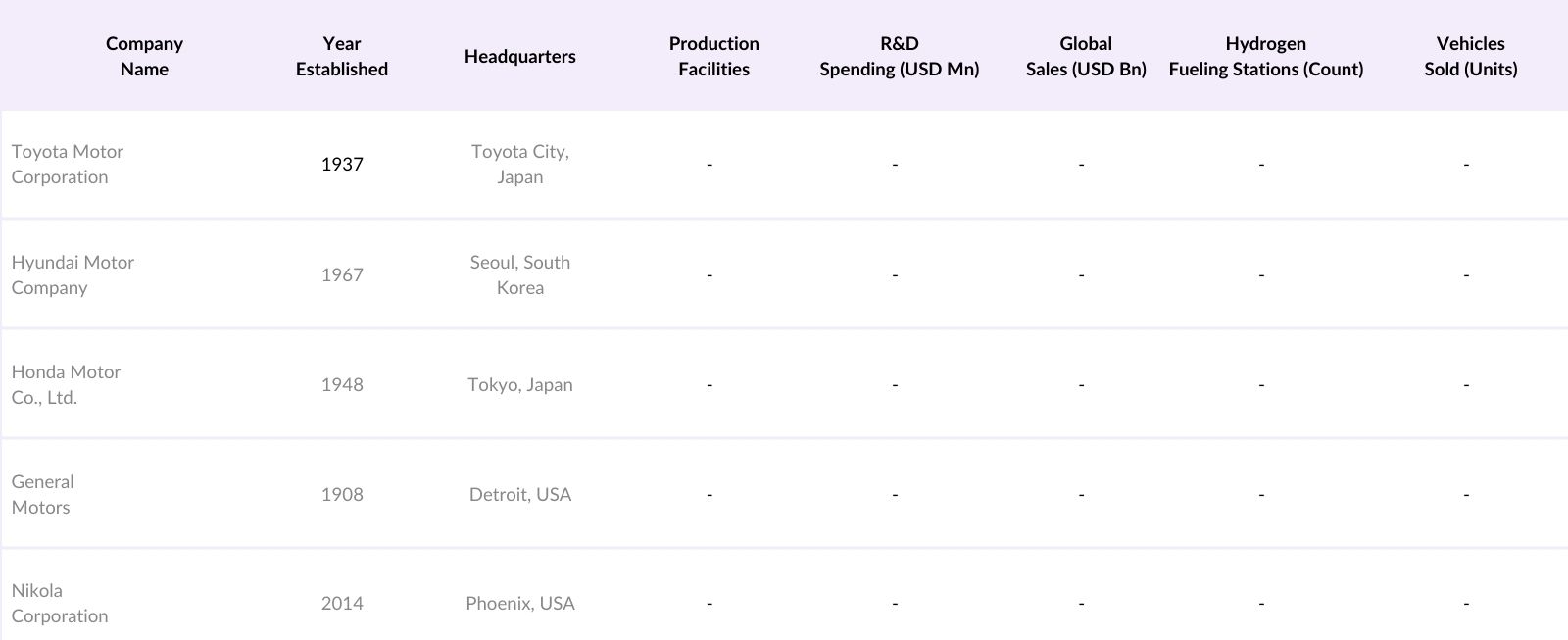This screenshot has width=1568, height=640.
Task: Click the Global Sales (USD Bn) header
Action: (x=1085, y=56)
